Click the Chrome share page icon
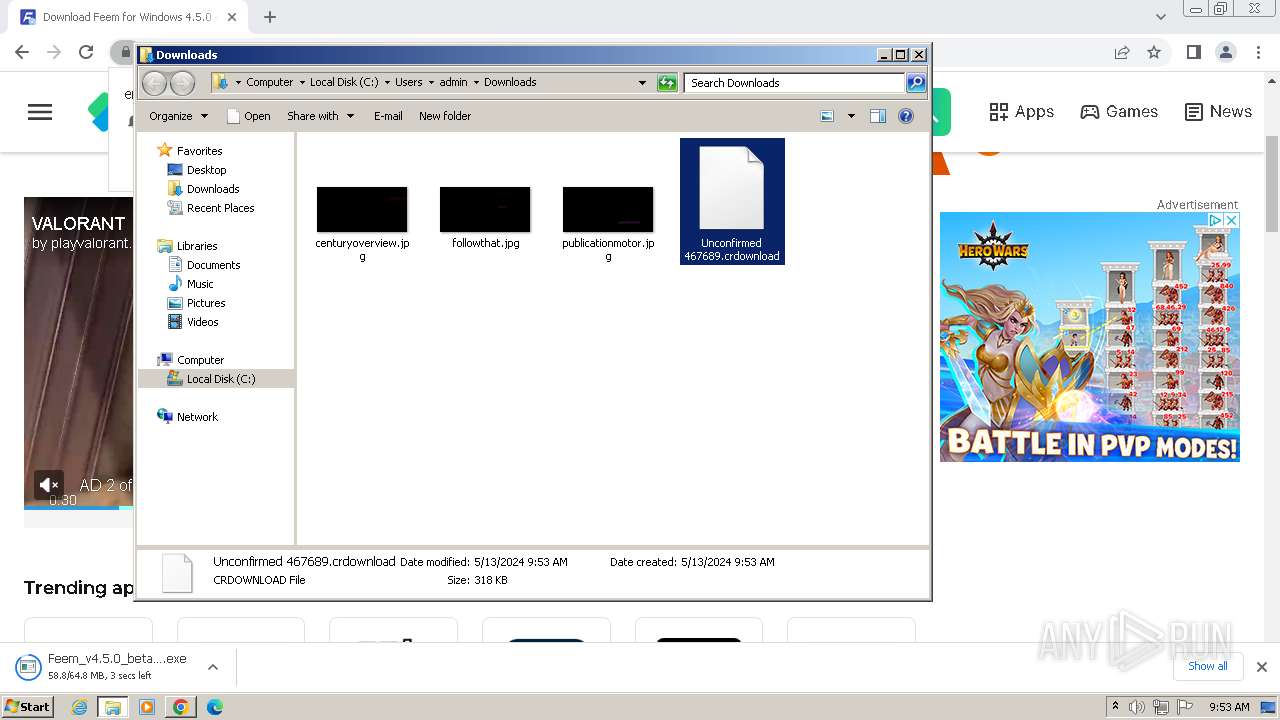The image size is (1280, 720). click(1122, 52)
